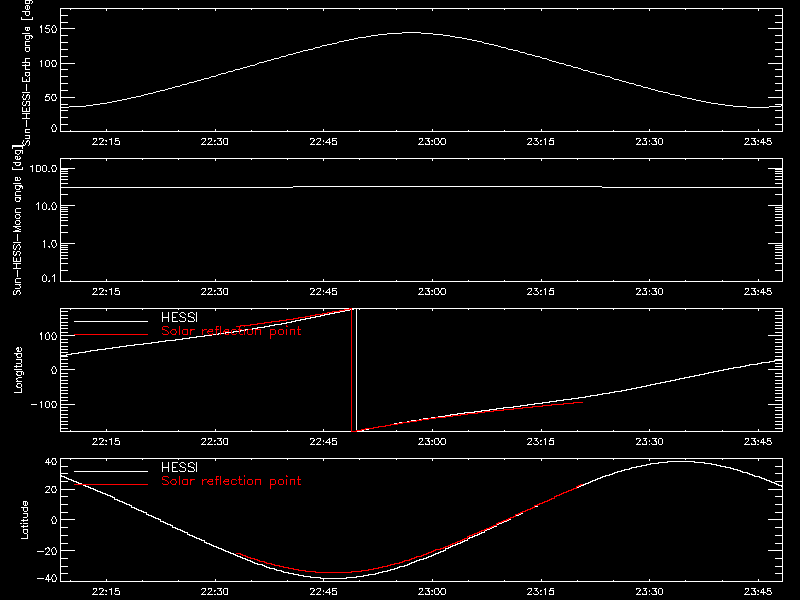Click 22:45 under the Earth angle plot
The image size is (800, 600).
(323, 142)
